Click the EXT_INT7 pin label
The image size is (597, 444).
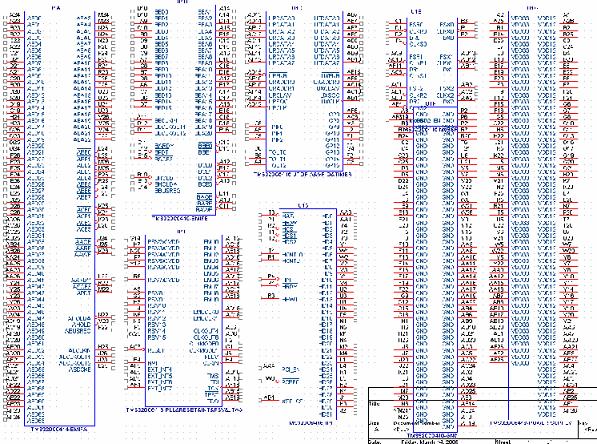click(x=159, y=388)
